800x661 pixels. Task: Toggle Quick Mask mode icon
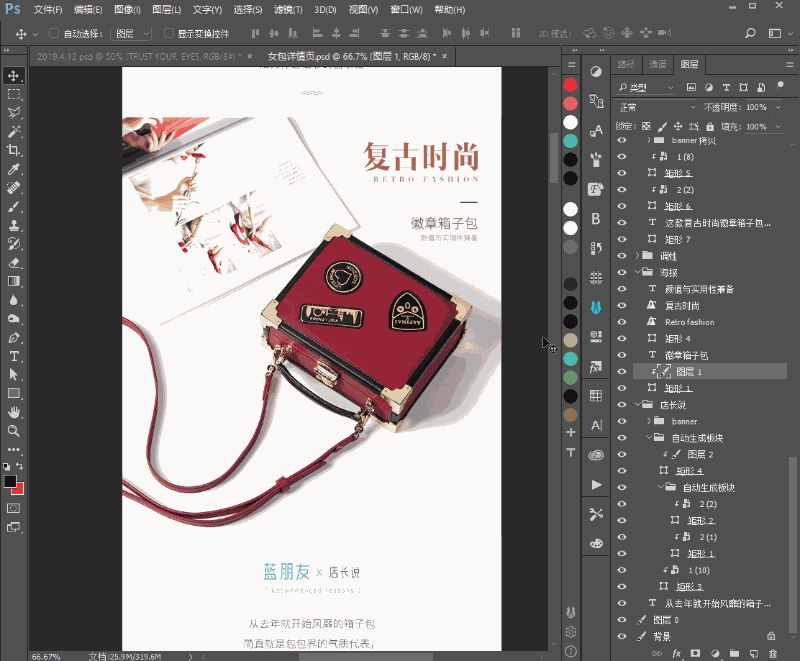(13, 508)
